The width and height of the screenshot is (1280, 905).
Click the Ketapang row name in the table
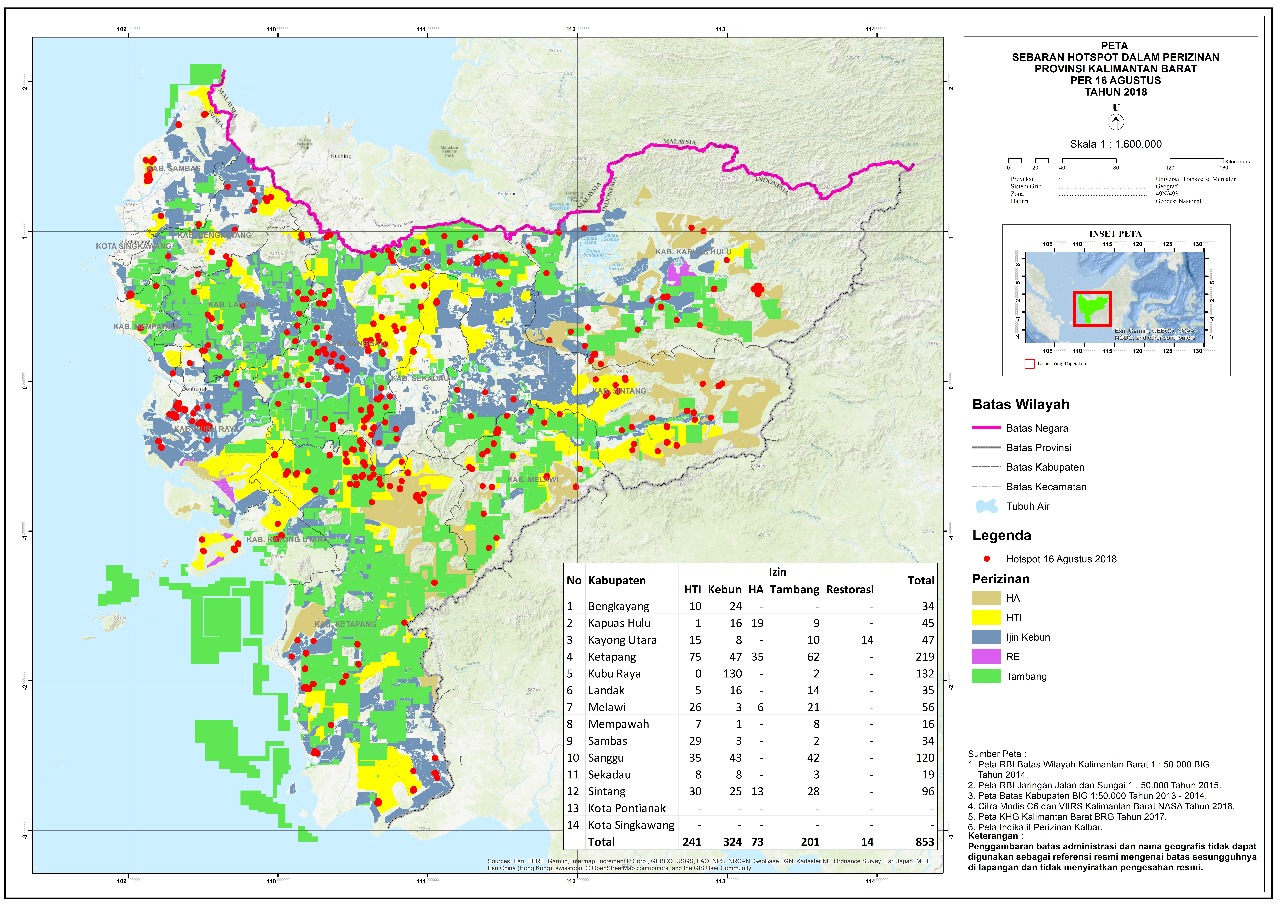pyautogui.click(x=616, y=656)
